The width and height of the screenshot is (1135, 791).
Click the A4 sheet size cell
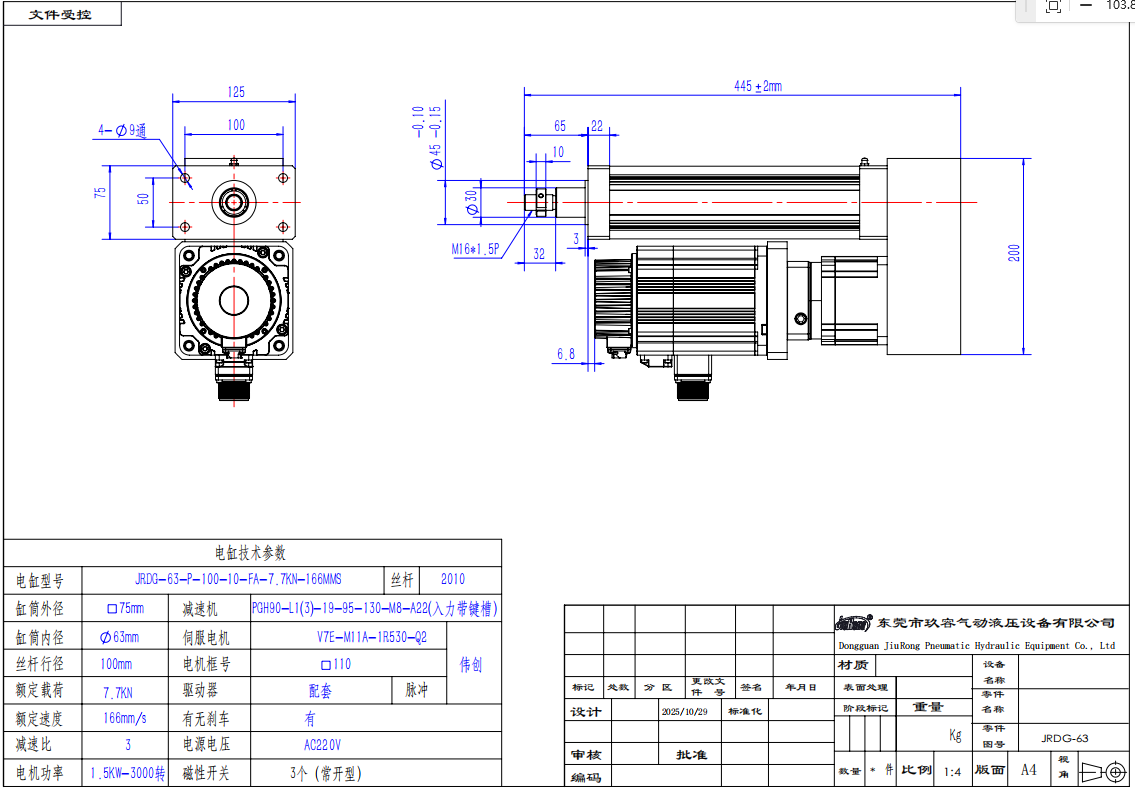point(1028,770)
